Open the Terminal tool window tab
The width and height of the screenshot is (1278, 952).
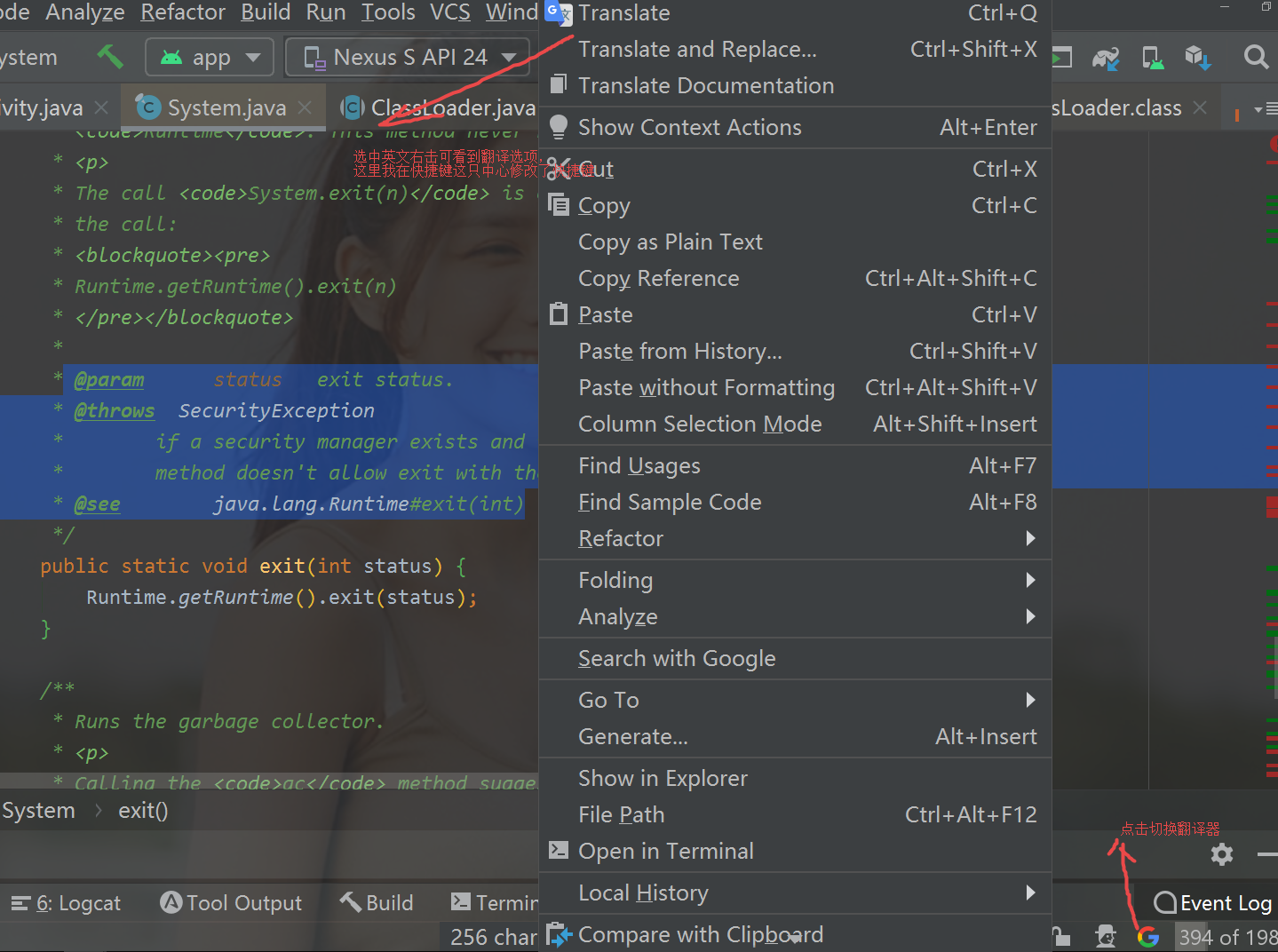494,903
